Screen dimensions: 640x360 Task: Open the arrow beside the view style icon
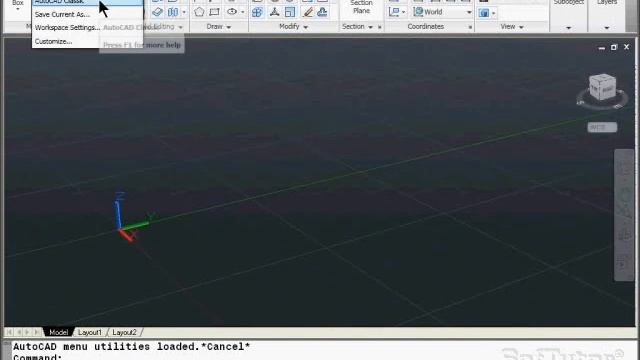[x=493, y=13]
